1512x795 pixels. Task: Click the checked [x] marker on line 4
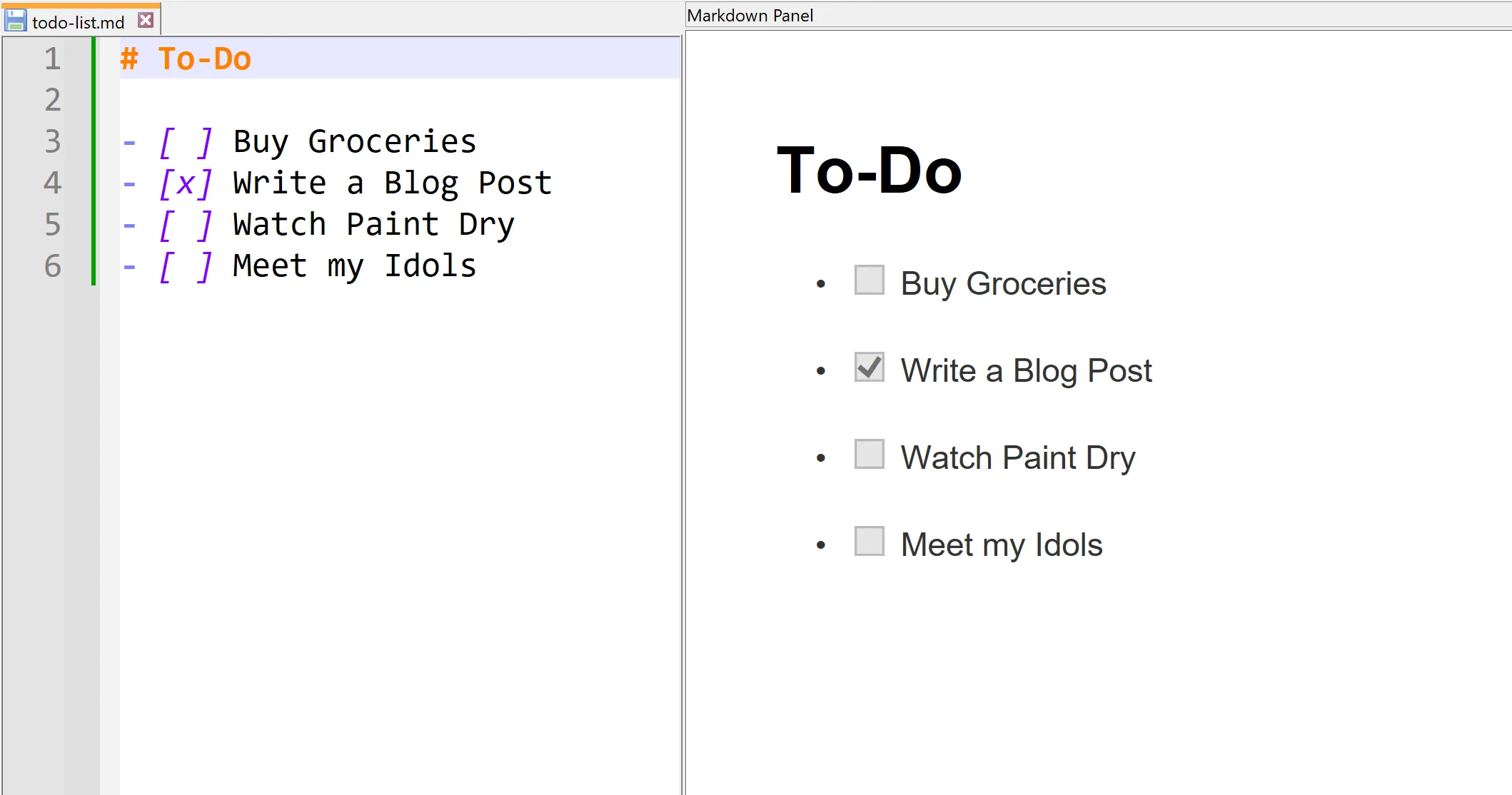tap(185, 183)
